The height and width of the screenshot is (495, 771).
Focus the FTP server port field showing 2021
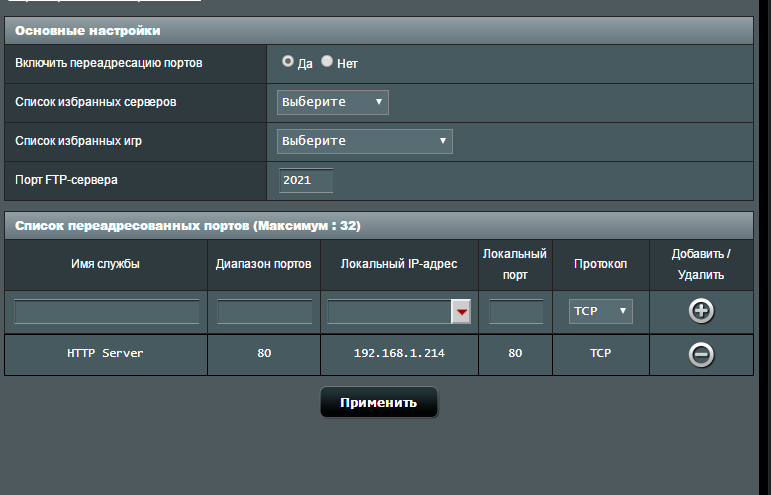pos(306,180)
